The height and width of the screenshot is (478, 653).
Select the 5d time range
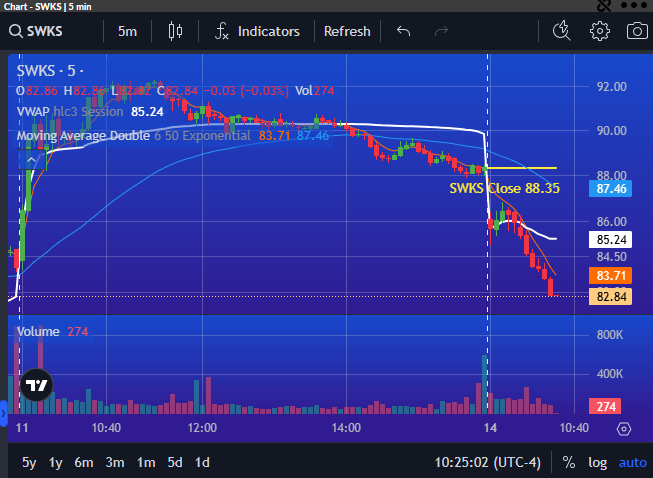coord(175,463)
